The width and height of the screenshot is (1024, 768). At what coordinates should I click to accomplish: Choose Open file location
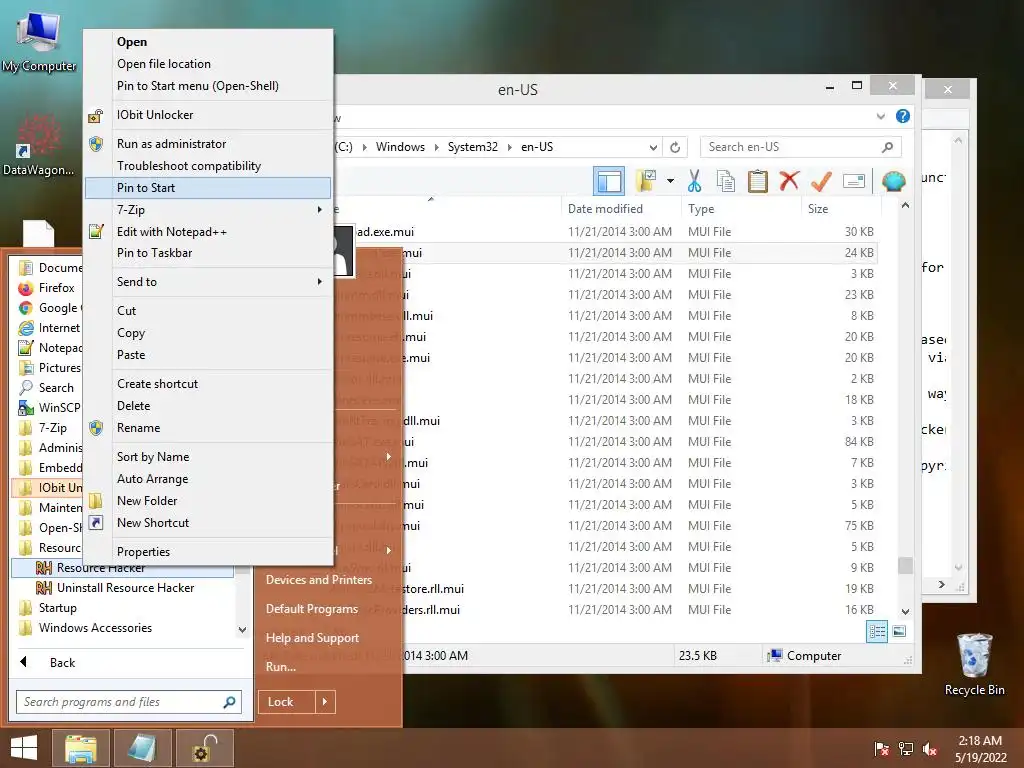tap(208, 64)
